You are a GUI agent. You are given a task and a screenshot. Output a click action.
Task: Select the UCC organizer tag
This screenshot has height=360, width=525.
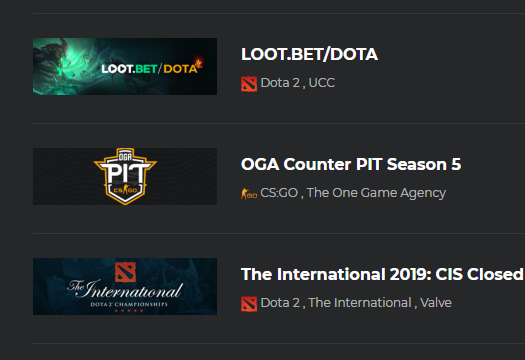tap(321, 83)
